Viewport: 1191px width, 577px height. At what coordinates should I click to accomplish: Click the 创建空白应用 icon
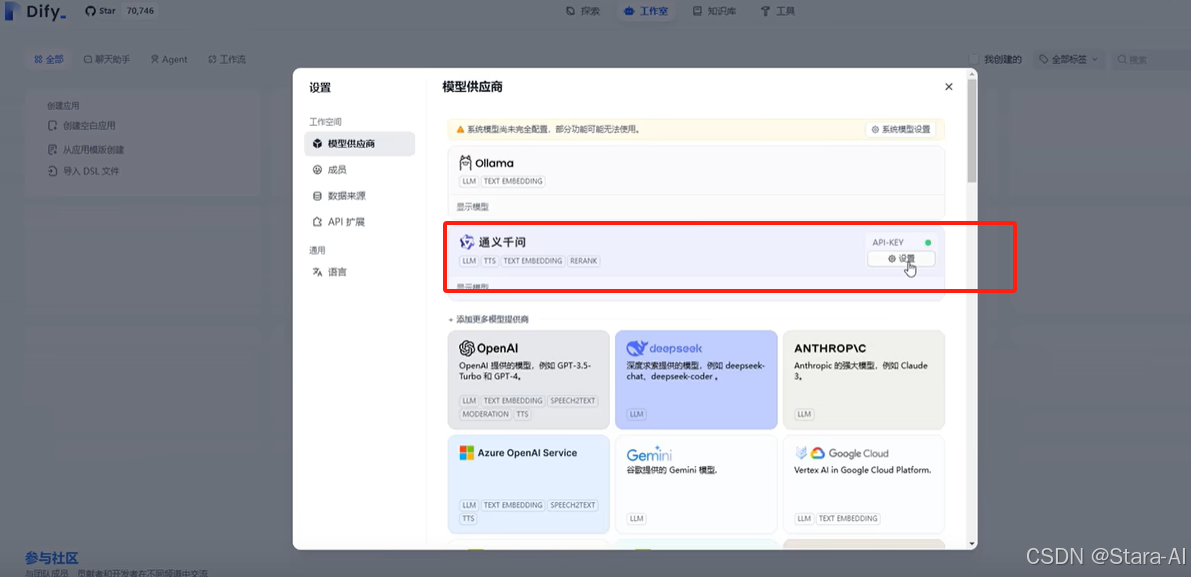pos(52,125)
